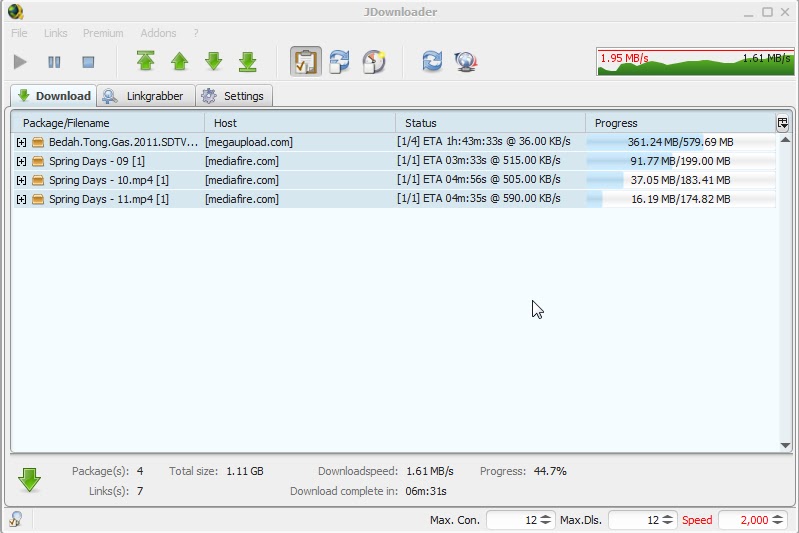799x533 pixels.
Task: Start downloads with the play button
Action: (20, 62)
